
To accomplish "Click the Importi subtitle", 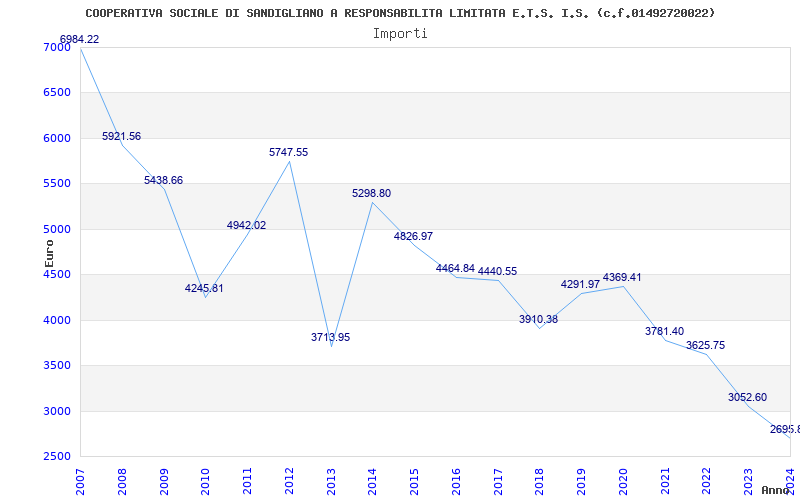I will point(400,34).
